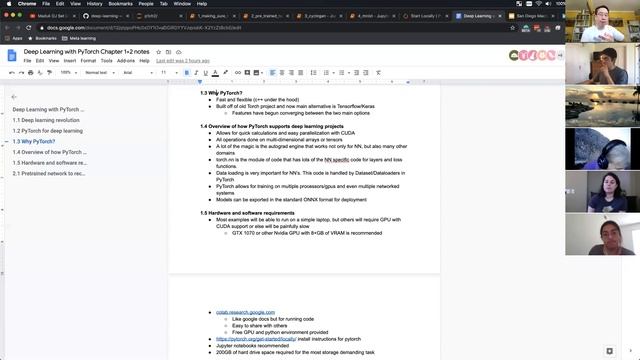Bookmark this page with star icon

tap(512, 28)
